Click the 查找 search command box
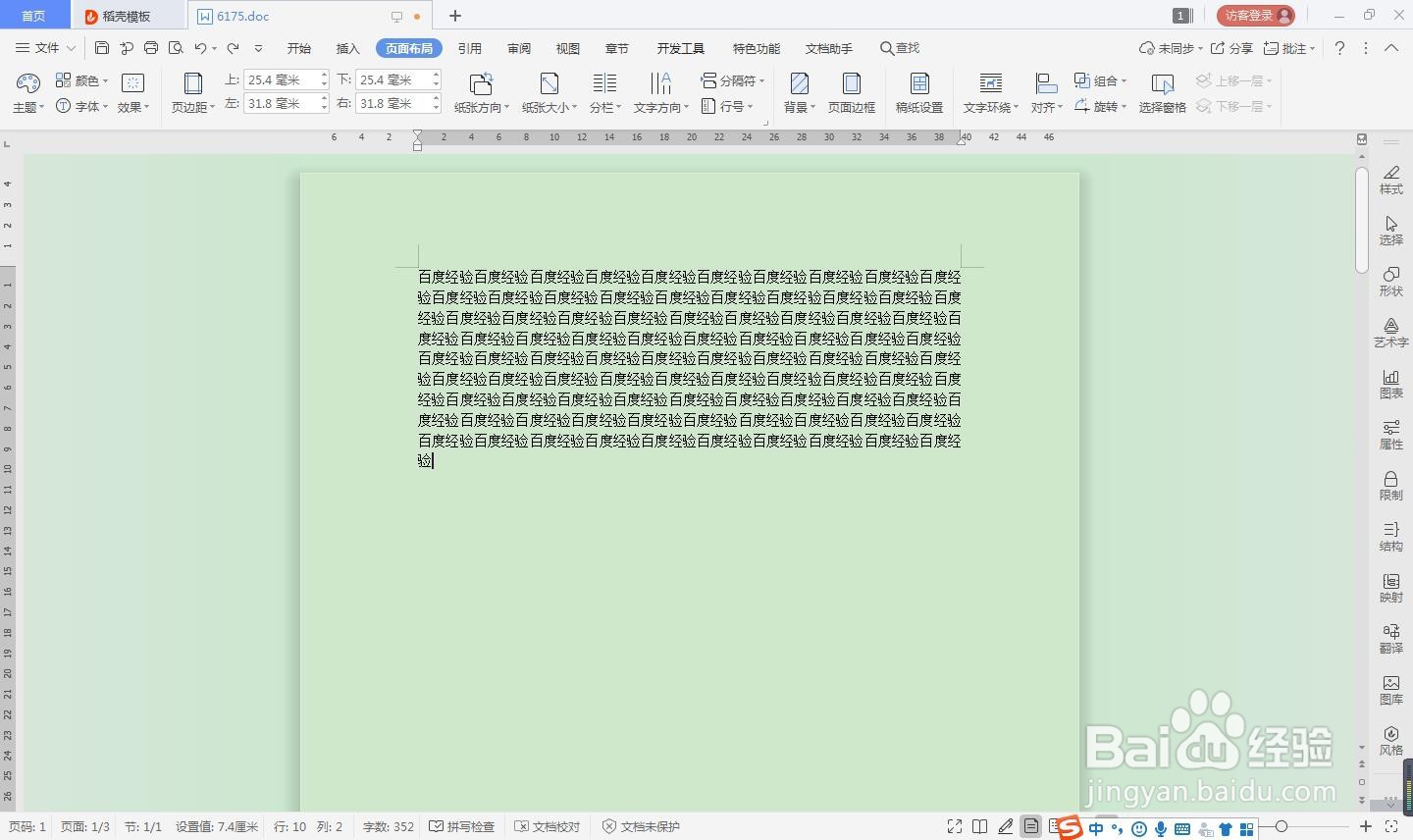1413x840 pixels. 900,48
